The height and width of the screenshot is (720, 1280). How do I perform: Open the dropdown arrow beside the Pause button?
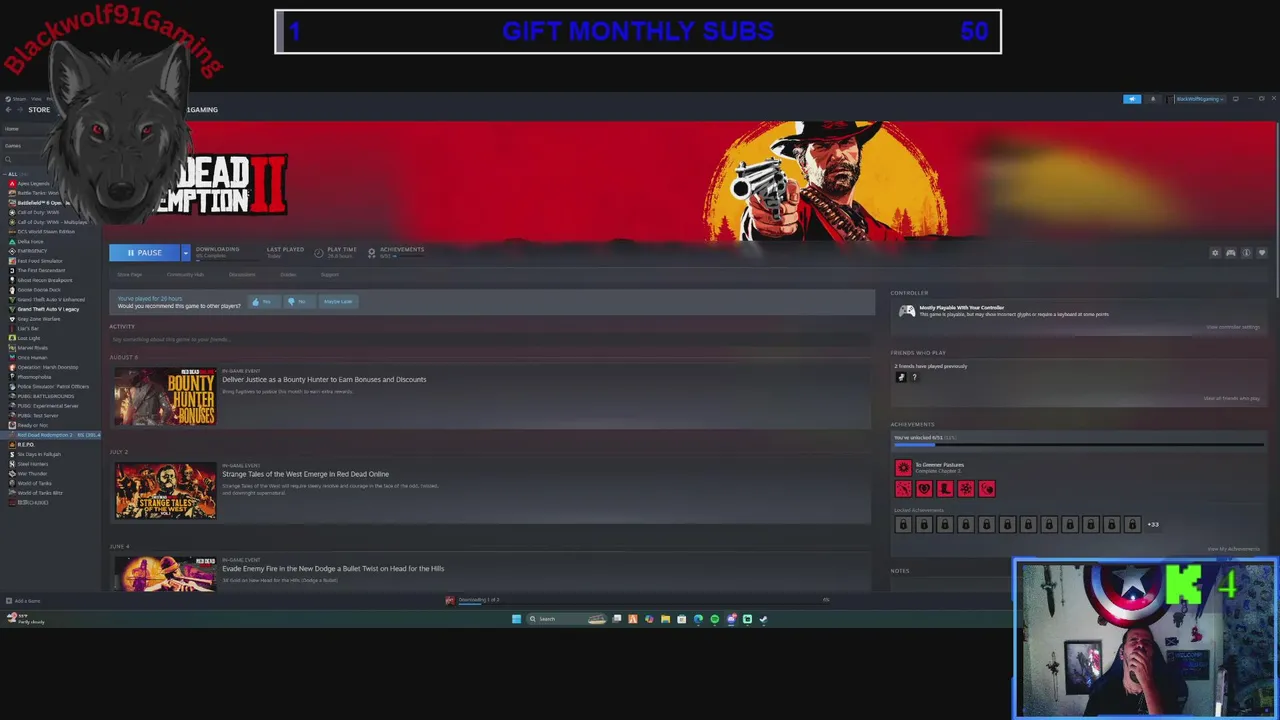tap(185, 253)
